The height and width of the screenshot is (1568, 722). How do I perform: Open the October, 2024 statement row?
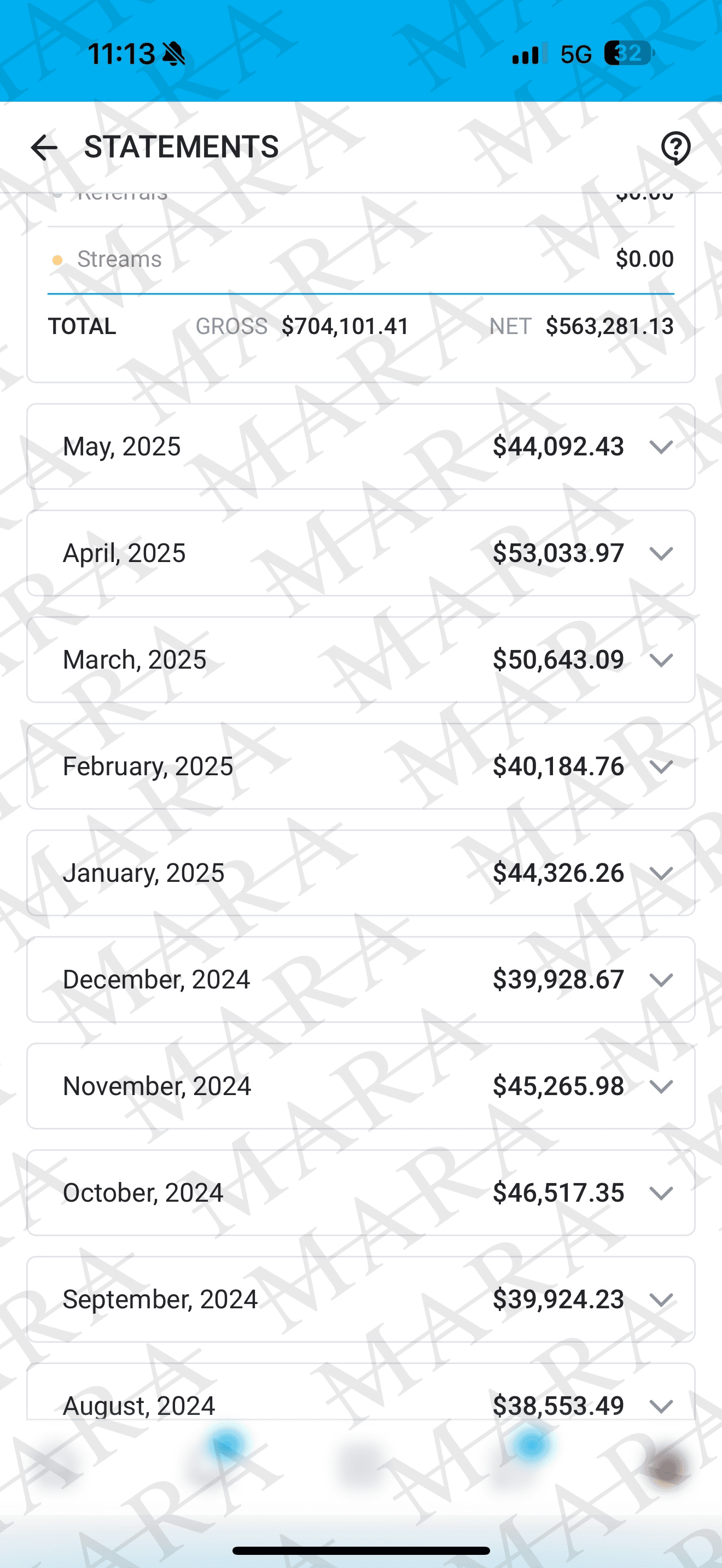[x=360, y=1192]
